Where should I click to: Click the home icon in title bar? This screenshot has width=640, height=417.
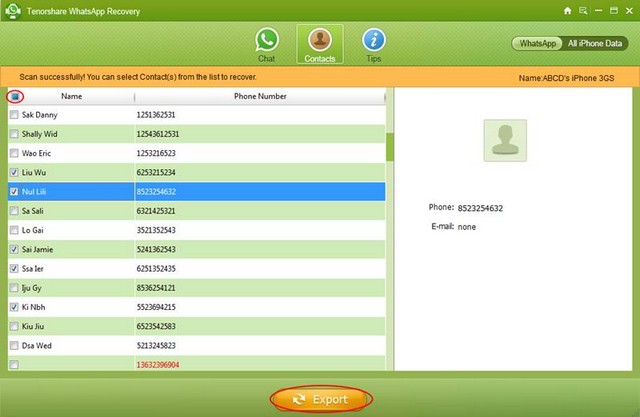(x=567, y=11)
